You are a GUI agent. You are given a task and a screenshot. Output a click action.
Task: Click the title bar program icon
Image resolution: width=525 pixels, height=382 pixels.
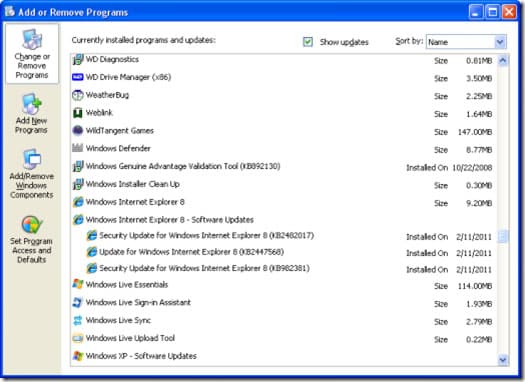point(10,11)
